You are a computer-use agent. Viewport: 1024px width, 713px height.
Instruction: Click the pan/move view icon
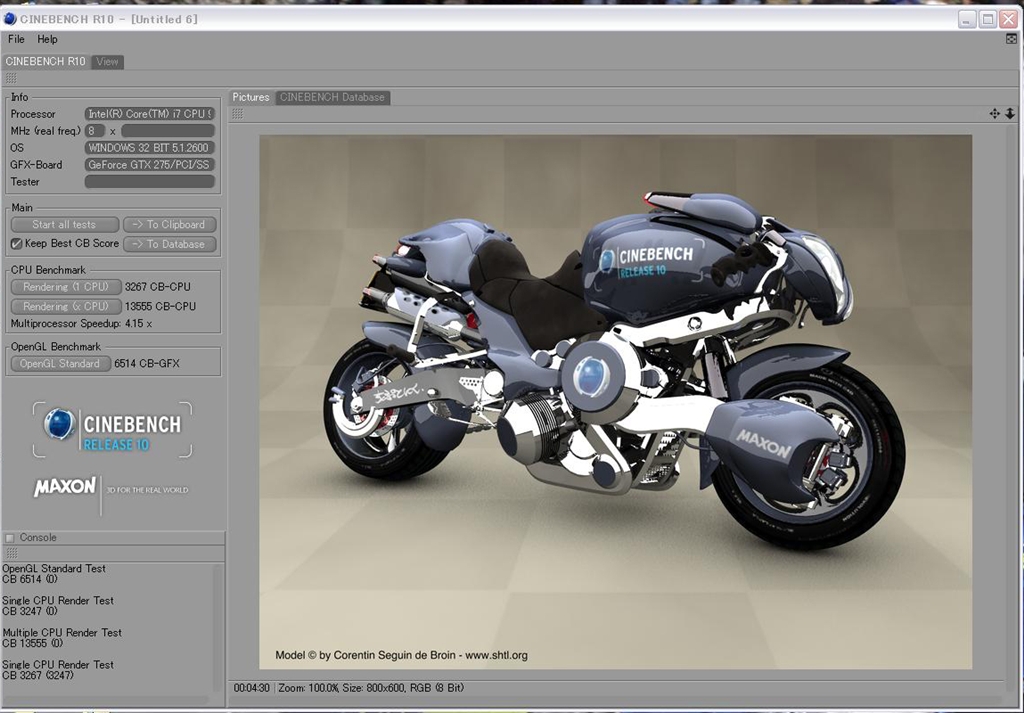(994, 114)
